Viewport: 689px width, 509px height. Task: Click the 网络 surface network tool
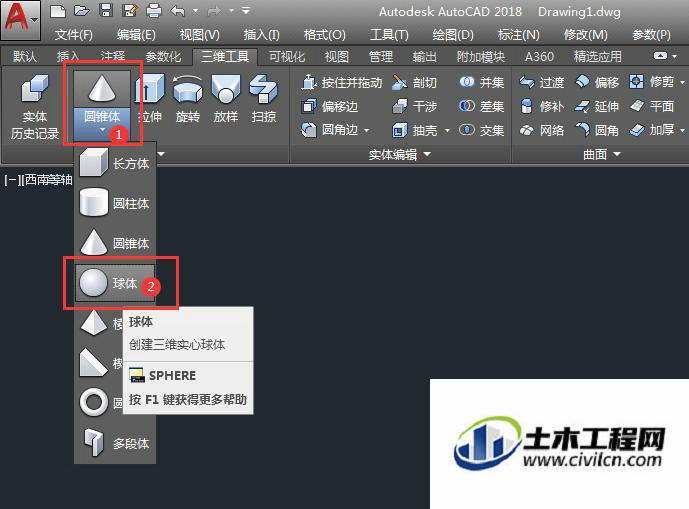541,130
